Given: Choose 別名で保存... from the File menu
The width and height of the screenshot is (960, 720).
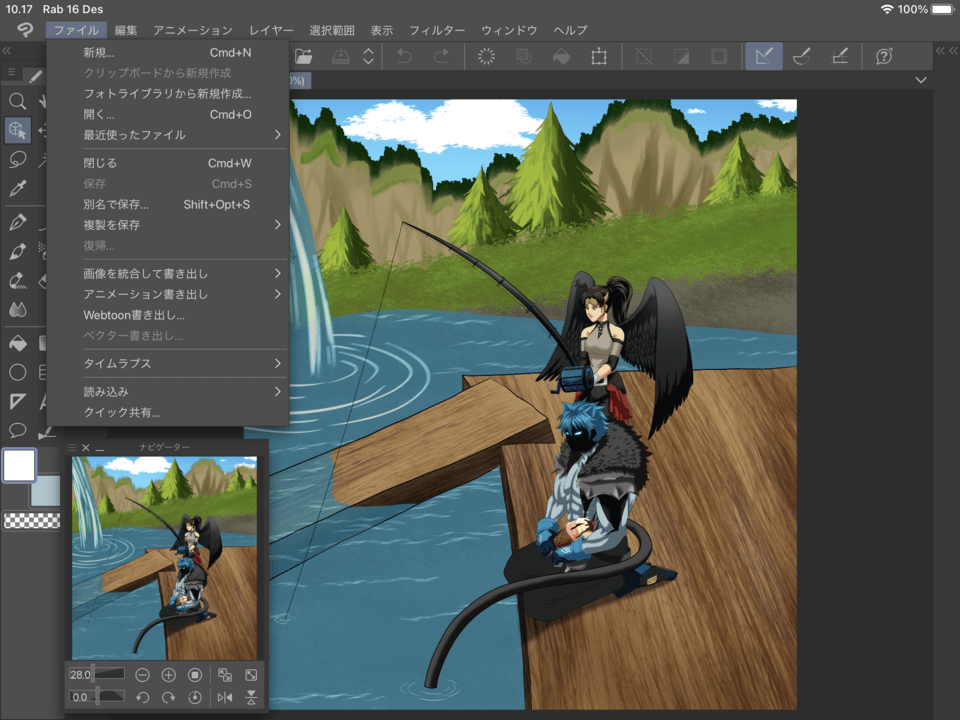Looking at the screenshot, I should (116, 205).
